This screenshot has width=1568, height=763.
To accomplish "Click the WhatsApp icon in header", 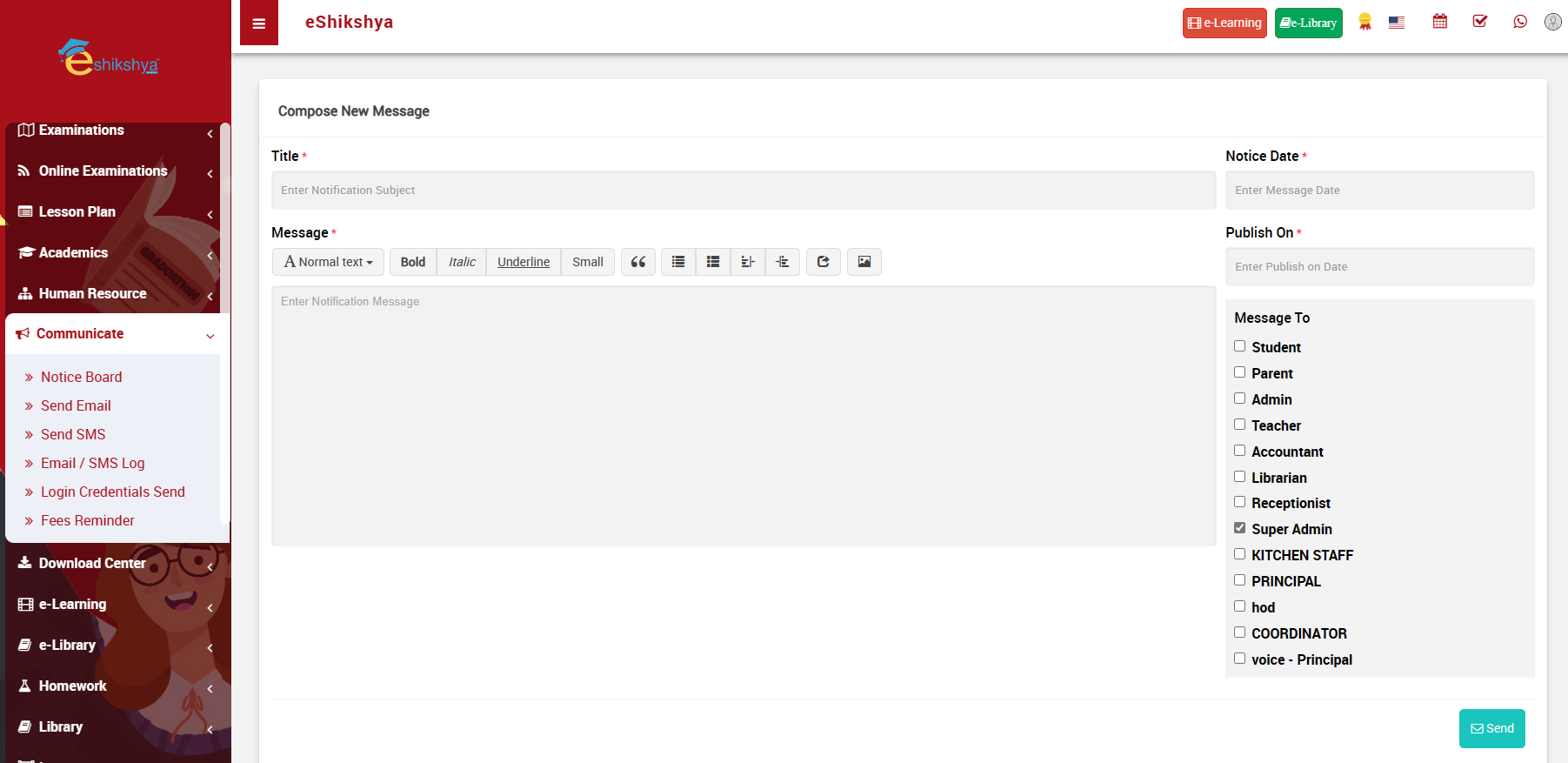I will point(1519,22).
